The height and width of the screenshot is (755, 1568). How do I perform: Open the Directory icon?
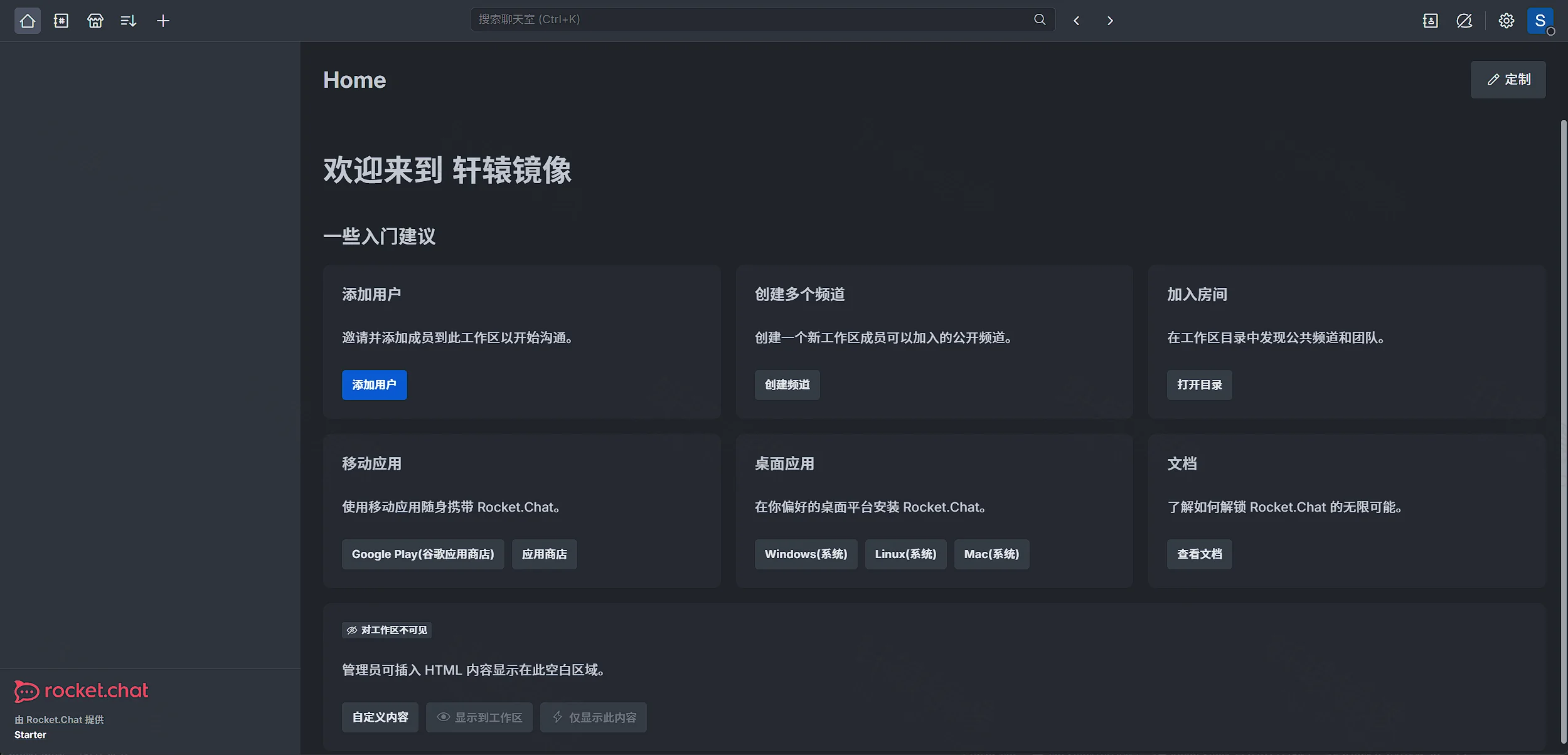pos(61,21)
